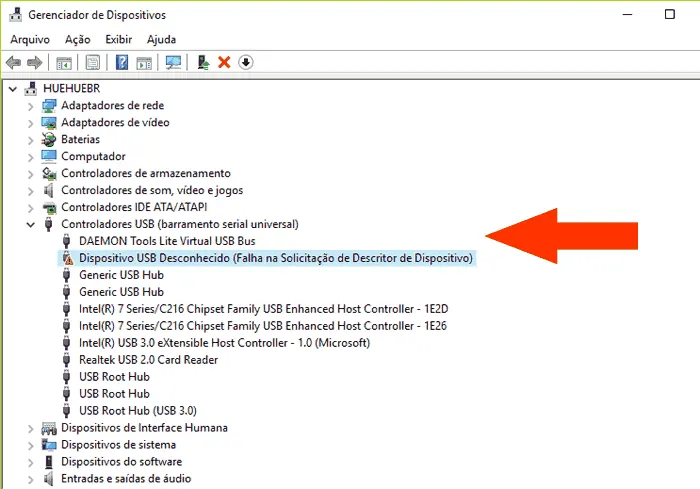Collapse the HUEHUEBR root node
The width and height of the screenshot is (700, 489).
coord(13,89)
